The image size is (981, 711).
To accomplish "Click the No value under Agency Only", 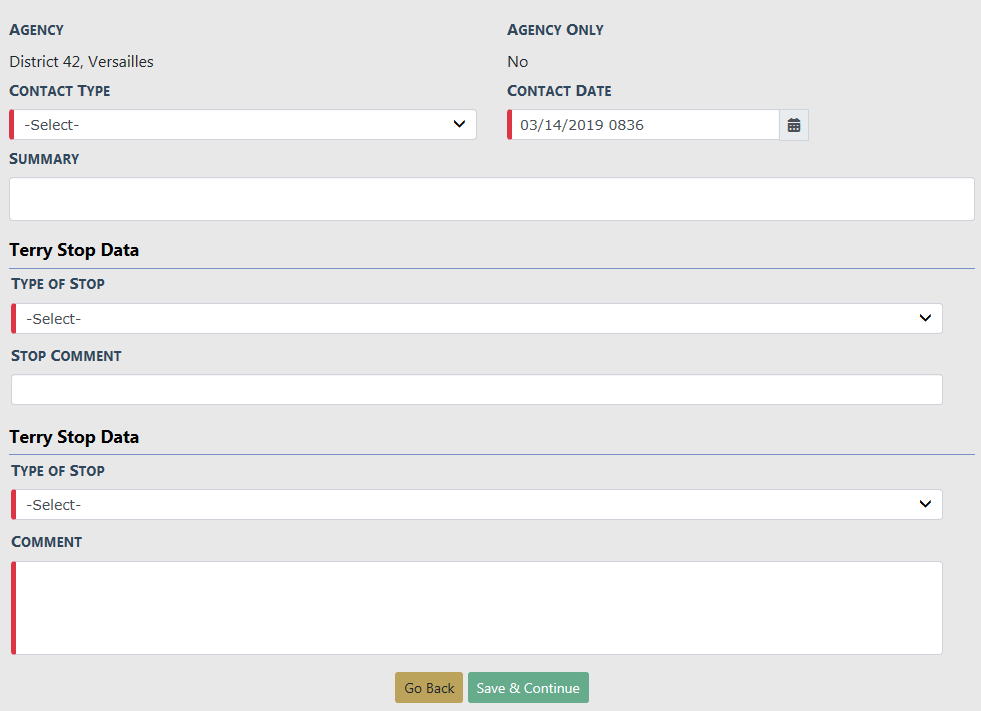I will (x=517, y=62).
